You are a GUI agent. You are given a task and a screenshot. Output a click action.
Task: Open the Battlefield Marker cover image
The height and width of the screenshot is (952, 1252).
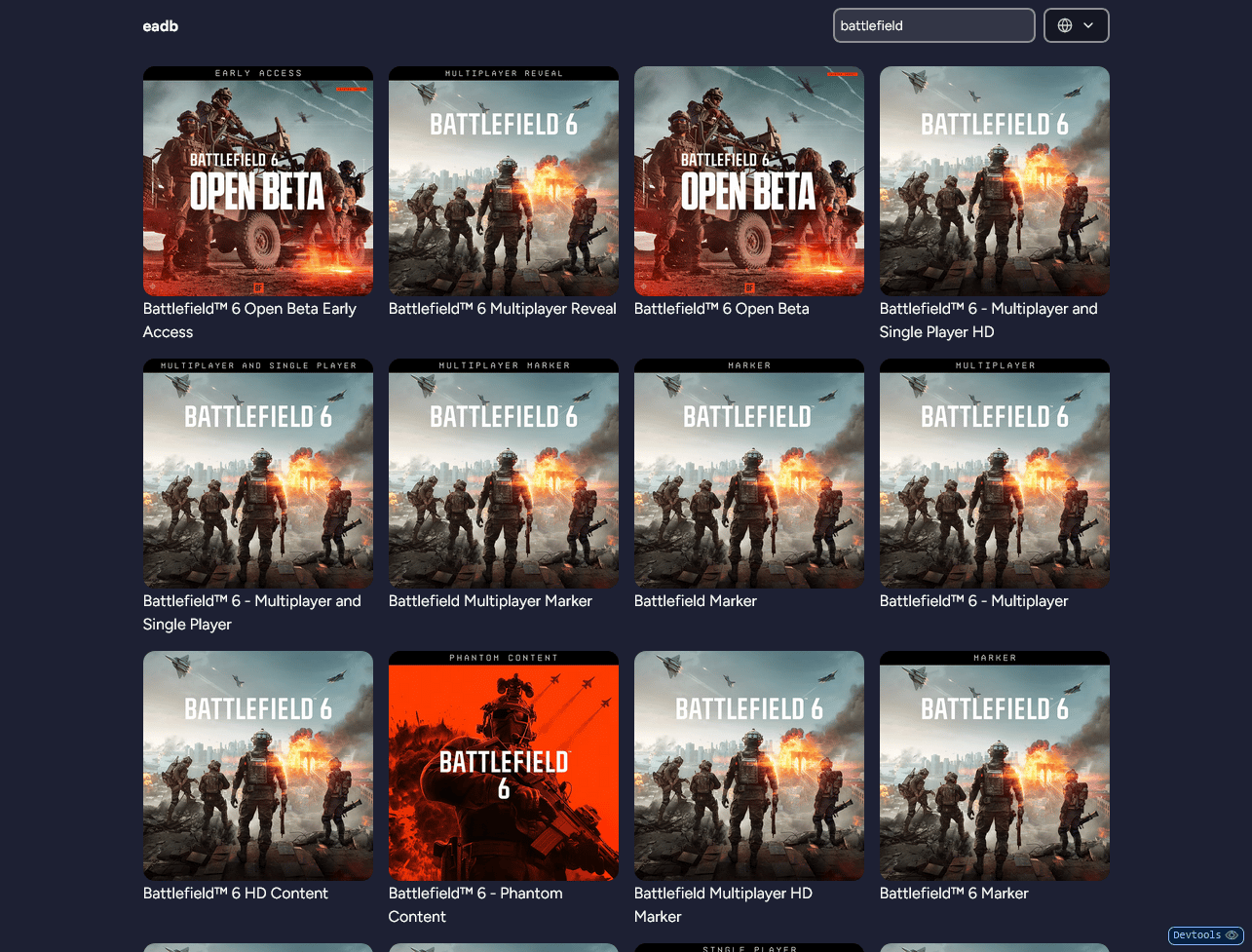pos(749,474)
